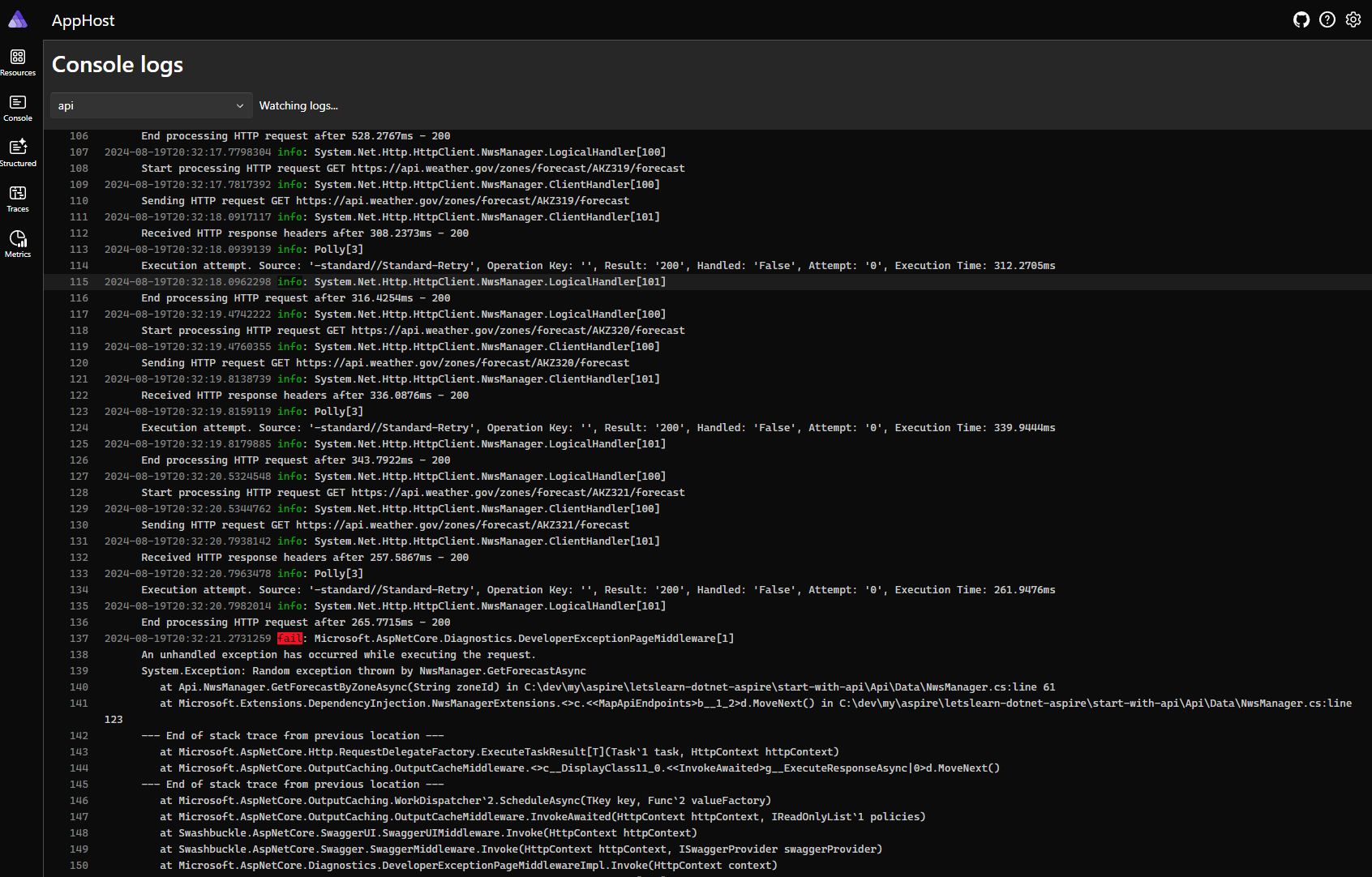Open the Metrics page
The height and width of the screenshot is (877, 1372).
pyautogui.click(x=18, y=244)
